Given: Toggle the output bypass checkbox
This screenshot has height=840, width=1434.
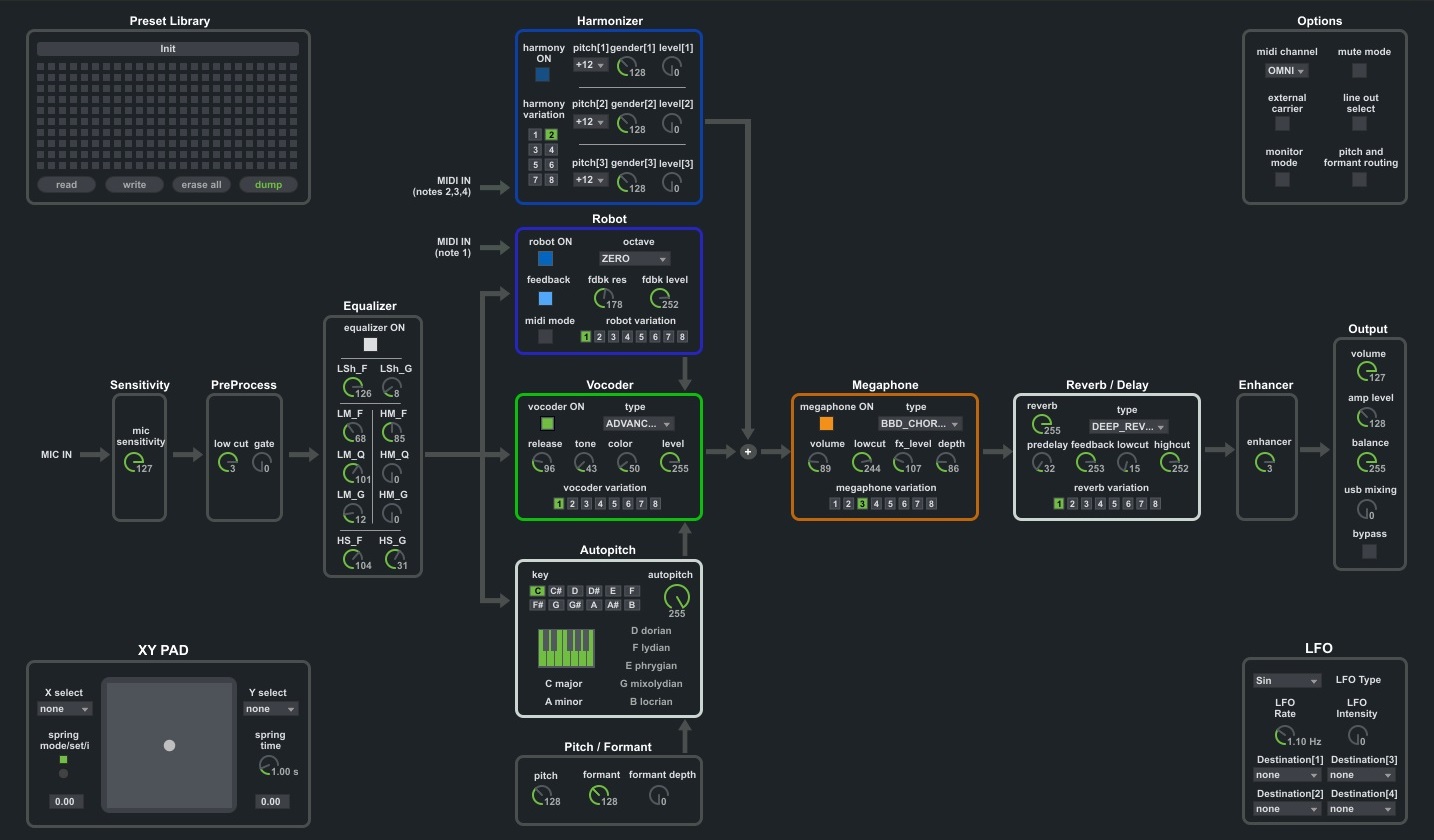Looking at the screenshot, I should (x=1369, y=551).
